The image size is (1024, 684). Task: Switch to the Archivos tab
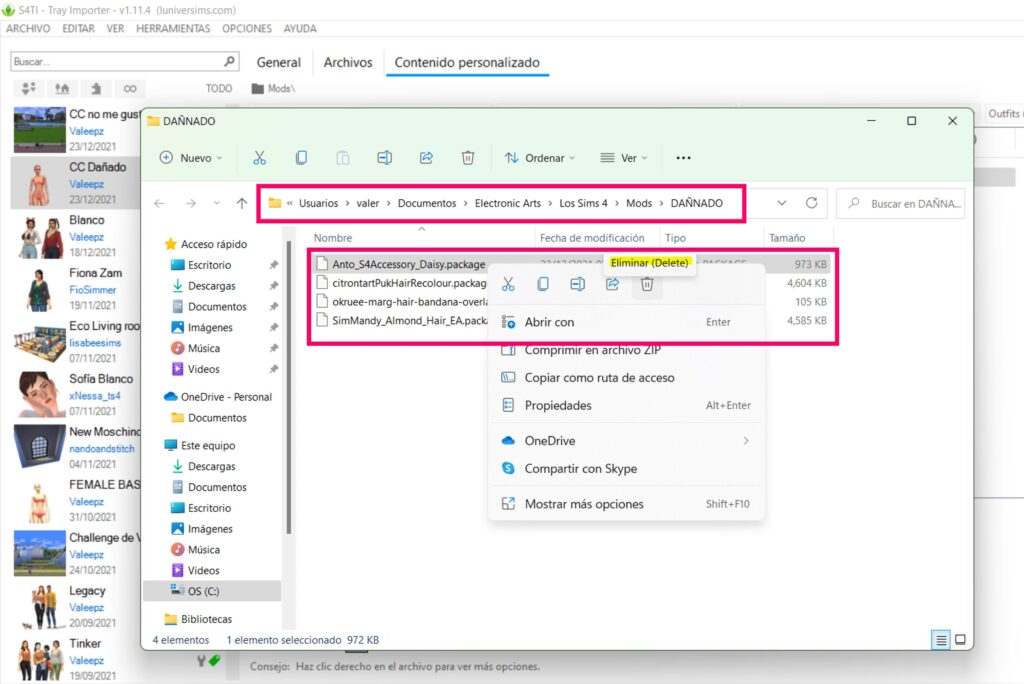point(348,63)
